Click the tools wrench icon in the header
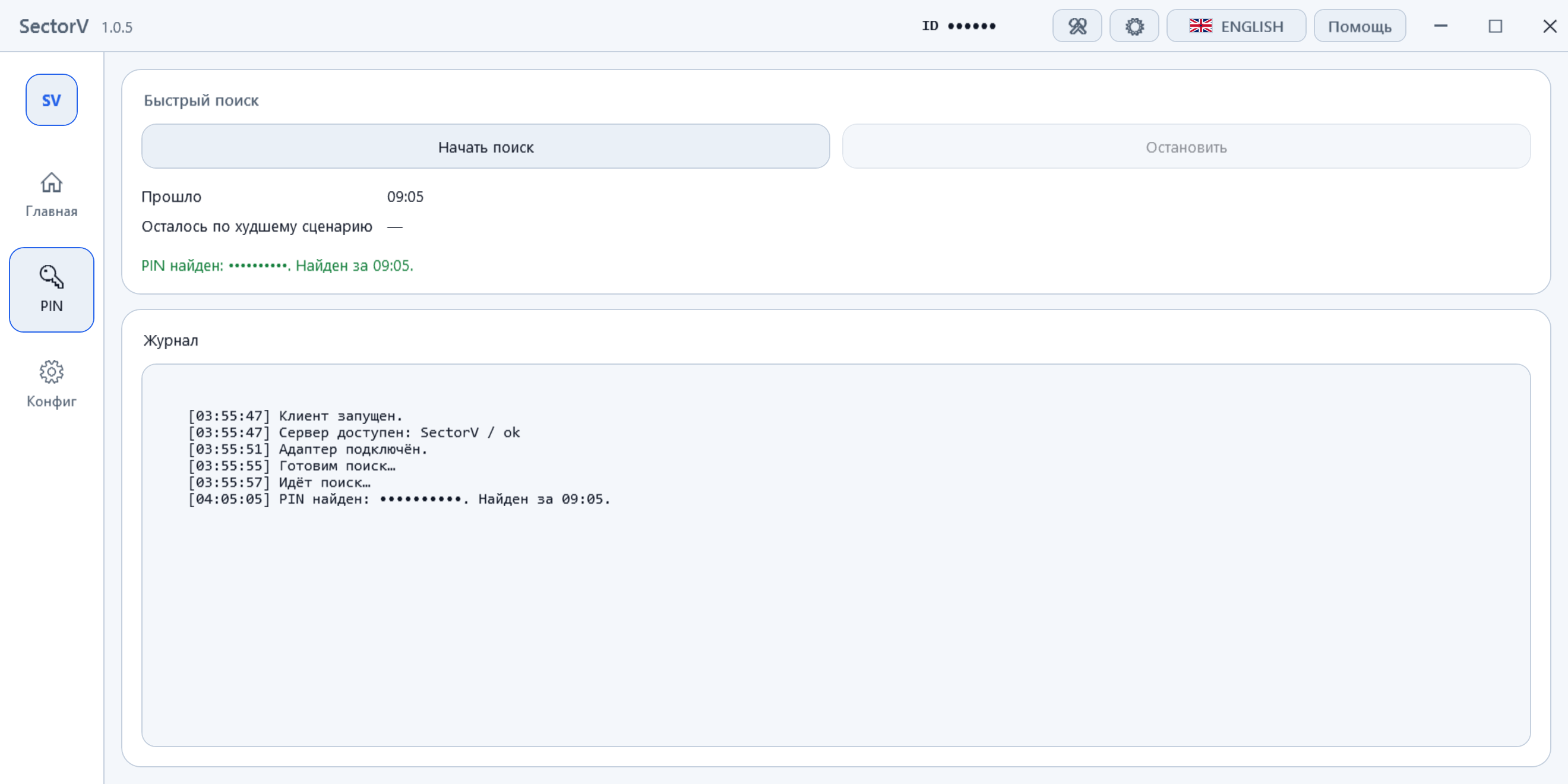Viewport: 1568px width, 784px height. (1077, 26)
